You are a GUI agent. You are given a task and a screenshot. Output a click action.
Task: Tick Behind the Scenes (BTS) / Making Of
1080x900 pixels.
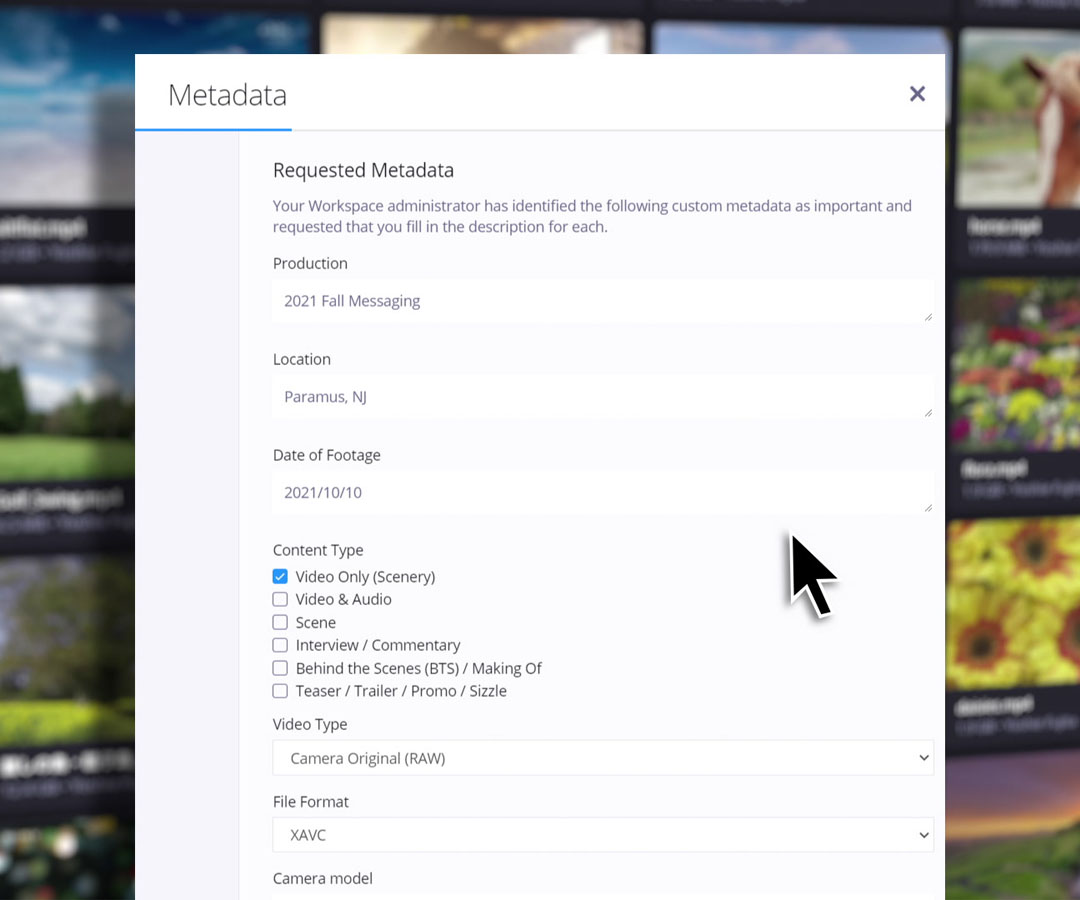tap(280, 668)
